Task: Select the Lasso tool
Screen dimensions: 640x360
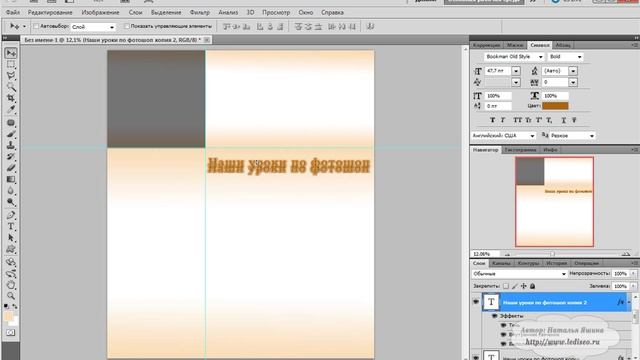Action: 11,76
